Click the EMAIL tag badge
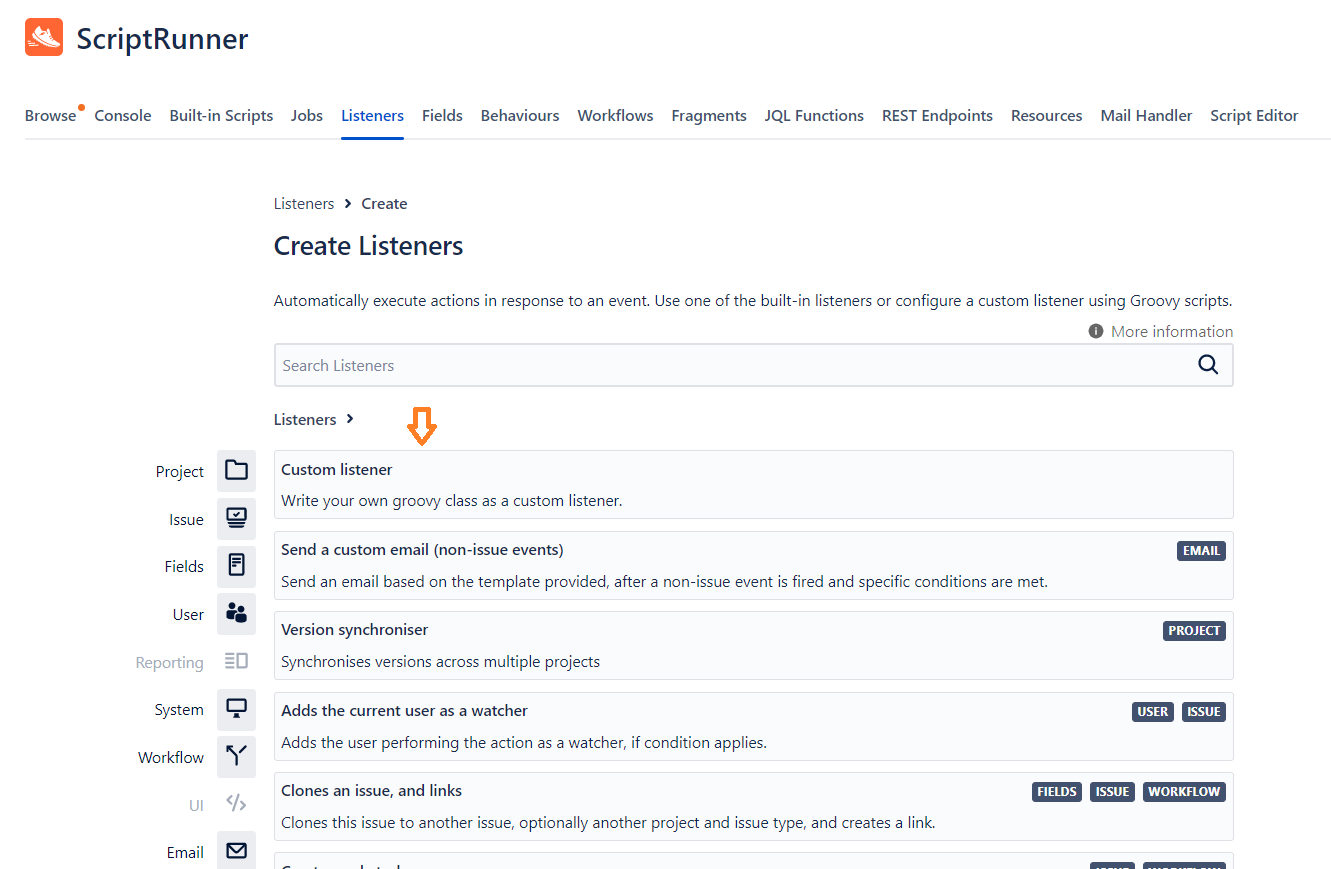The height and width of the screenshot is (869, 1331). pos(1201,551)
